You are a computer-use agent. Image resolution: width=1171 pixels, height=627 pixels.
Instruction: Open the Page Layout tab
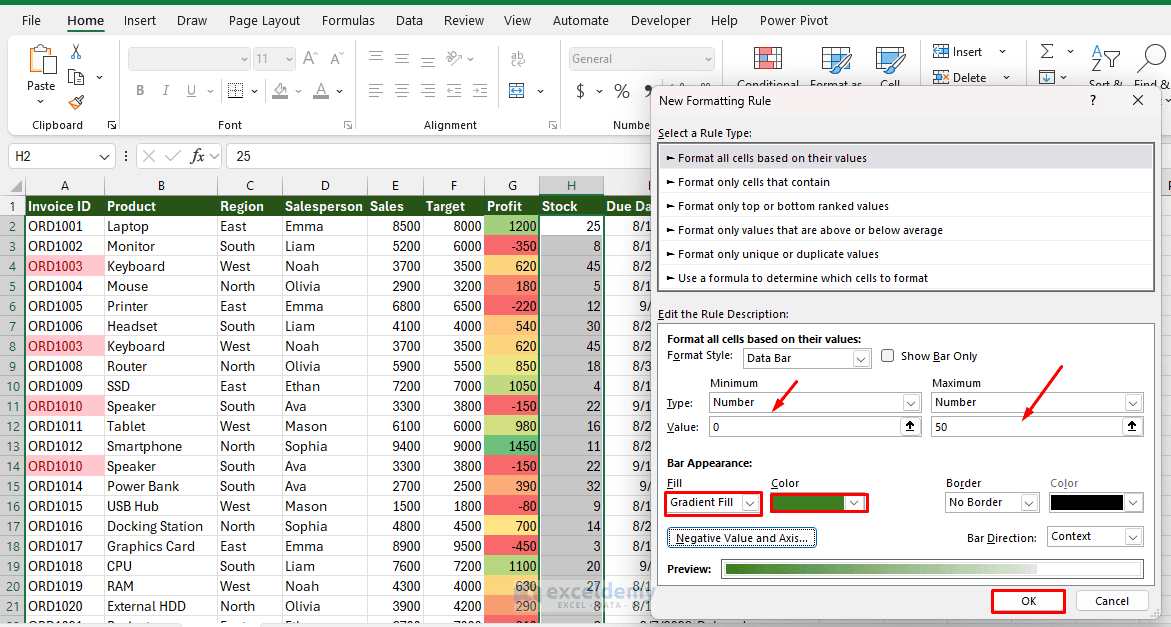(x=264, y=21)
